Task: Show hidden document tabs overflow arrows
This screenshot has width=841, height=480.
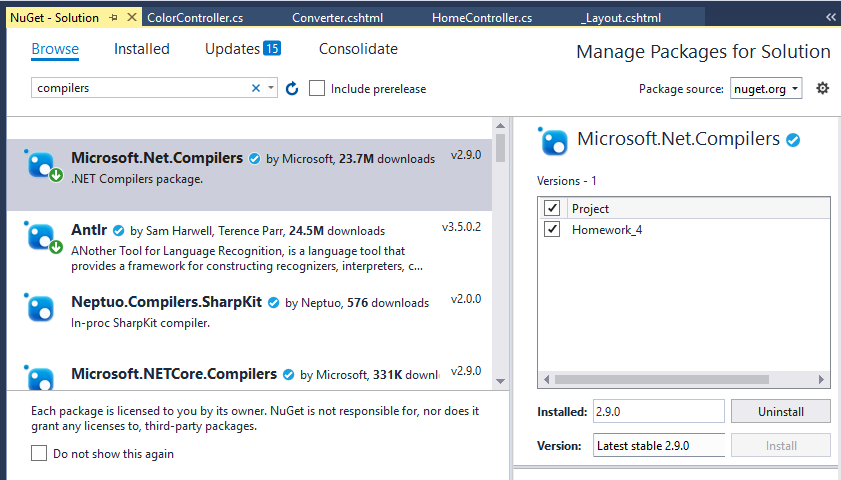Action: (x=831, y=17)
